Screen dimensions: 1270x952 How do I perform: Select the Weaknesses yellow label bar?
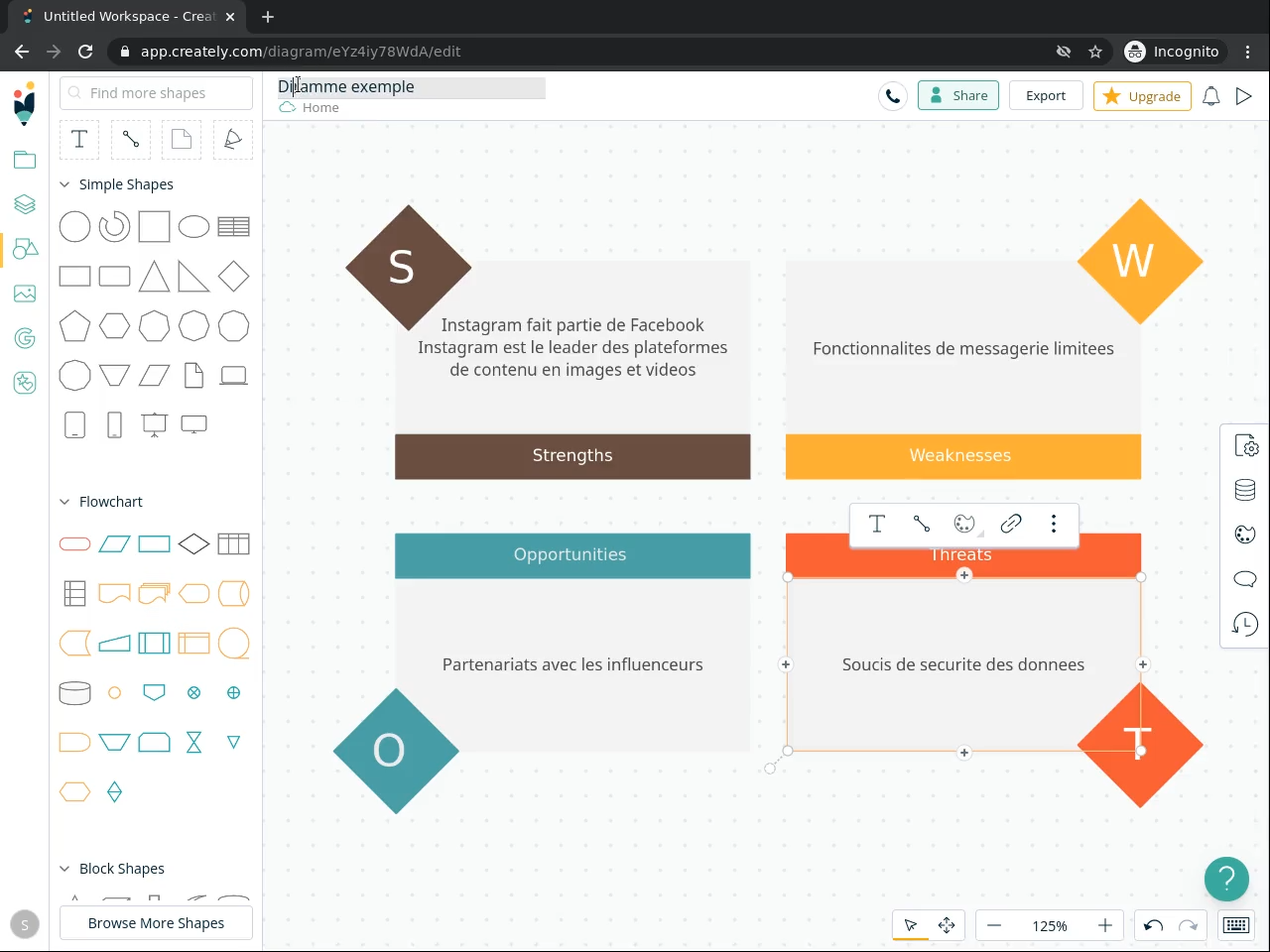pos(963,456)
